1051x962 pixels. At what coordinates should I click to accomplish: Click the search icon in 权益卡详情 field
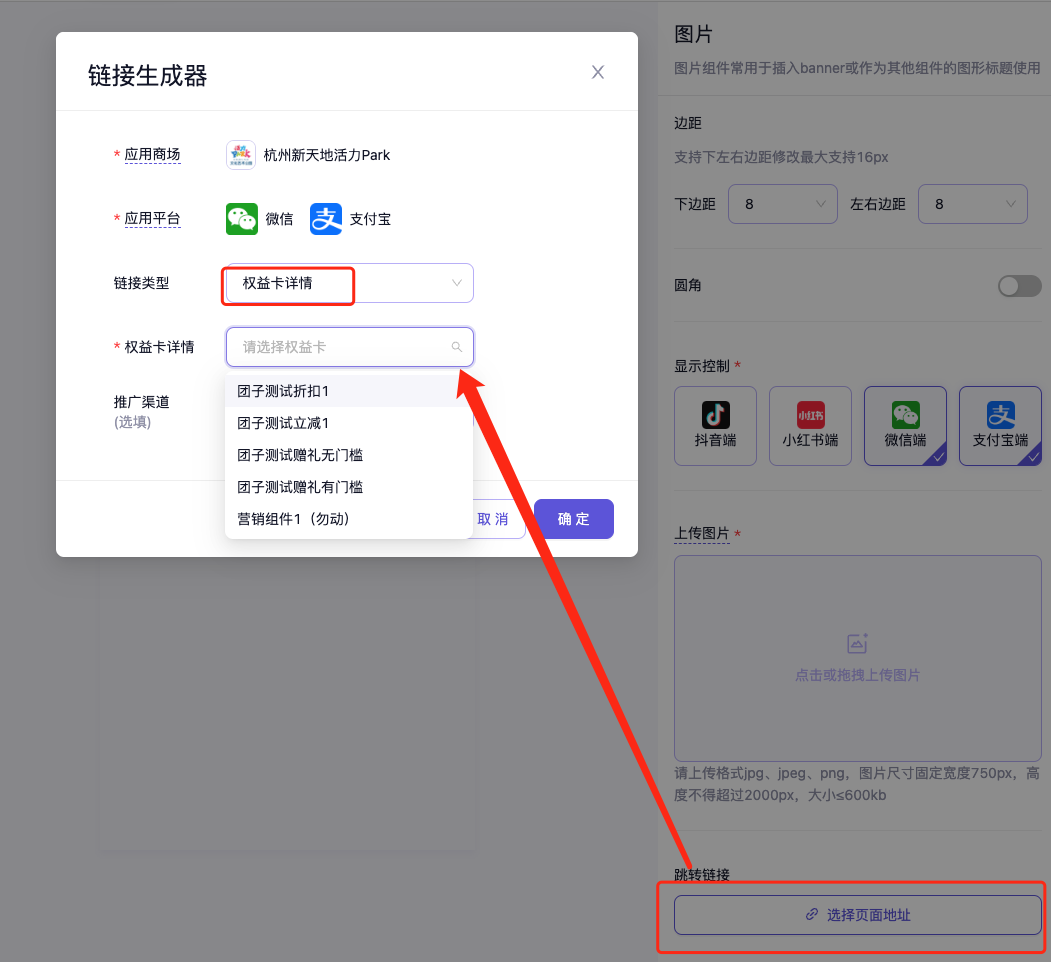(x=457, y=347)
